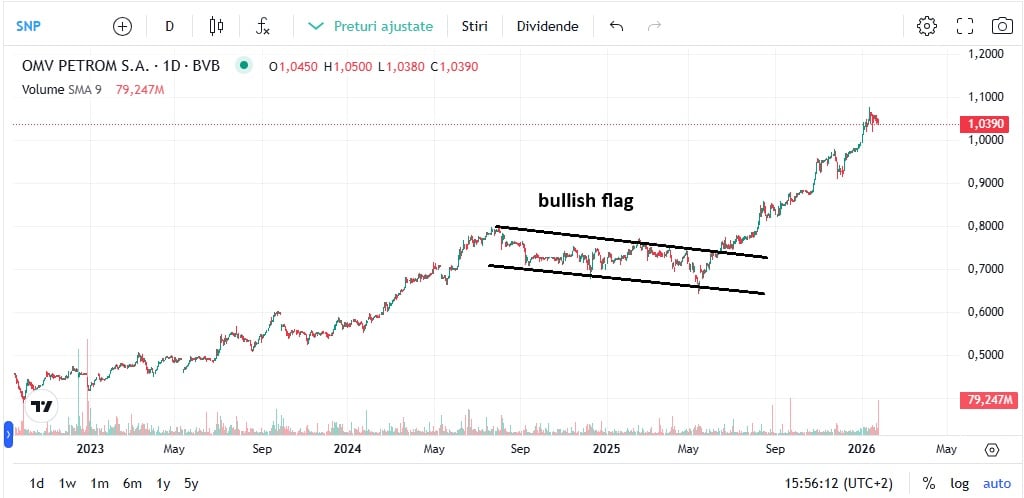
Task: Expand the Preturi ajustate dropdown
Action: pyautogui.click(x=370, y=26)
